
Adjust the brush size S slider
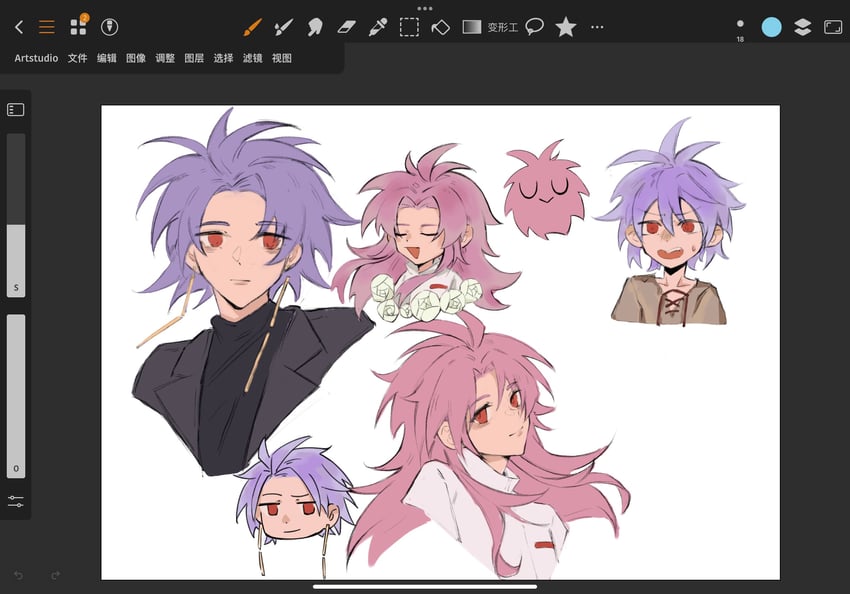(x=16, y=215)
